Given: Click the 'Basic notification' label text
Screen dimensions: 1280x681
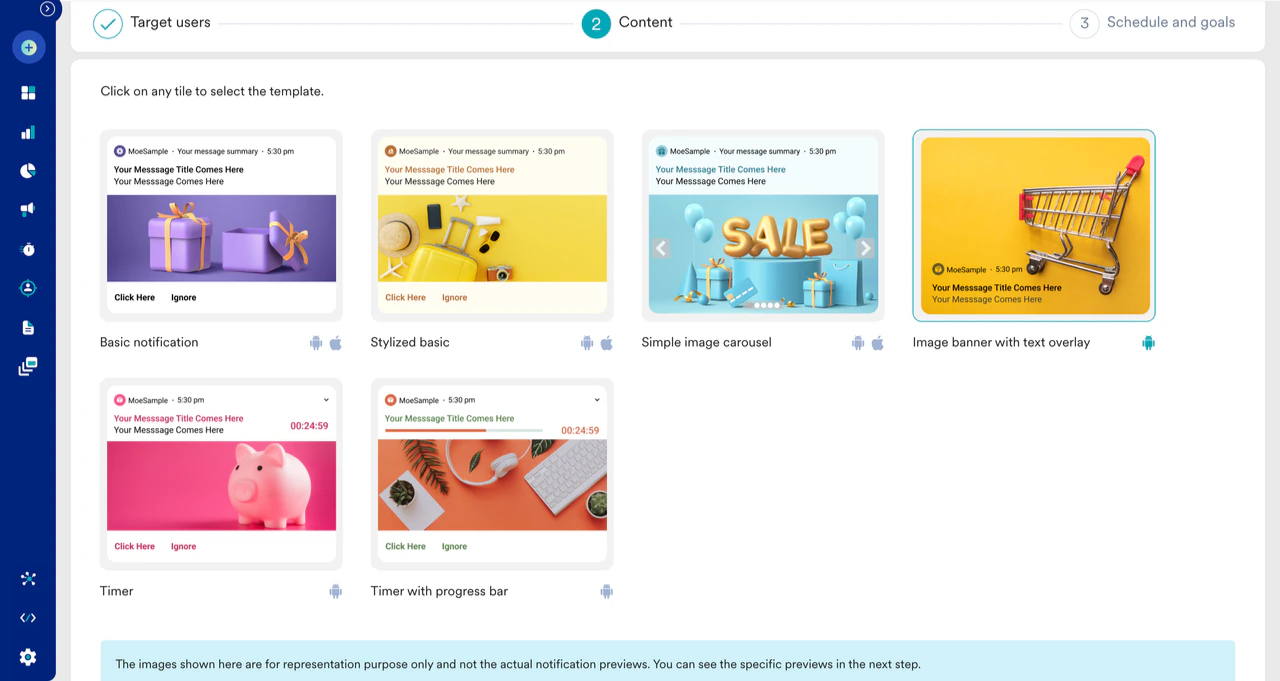Looking at the screenshot, I should (149, 342).
